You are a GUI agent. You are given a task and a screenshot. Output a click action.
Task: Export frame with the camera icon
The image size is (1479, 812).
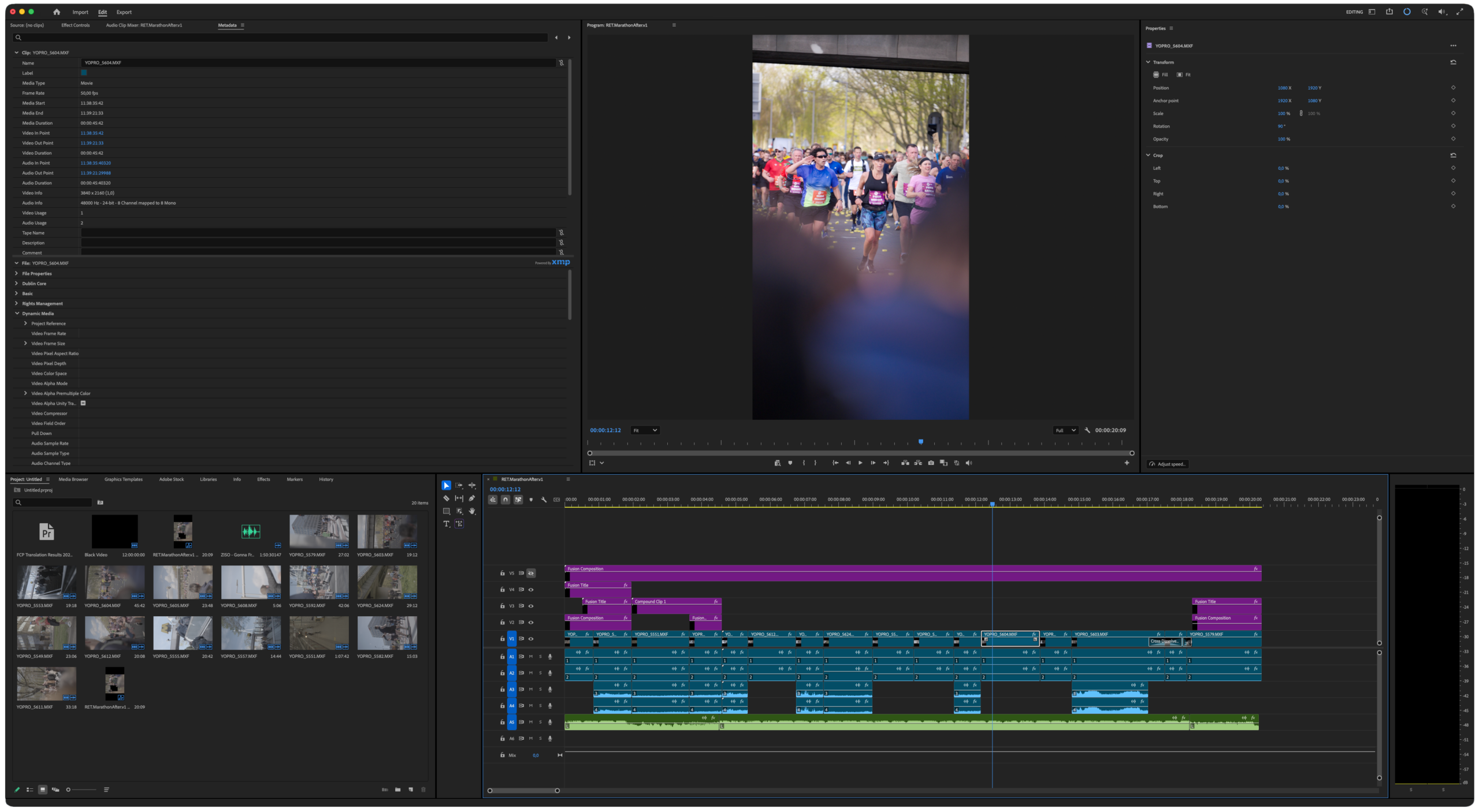pyautogui.click(x=931, y=463)
